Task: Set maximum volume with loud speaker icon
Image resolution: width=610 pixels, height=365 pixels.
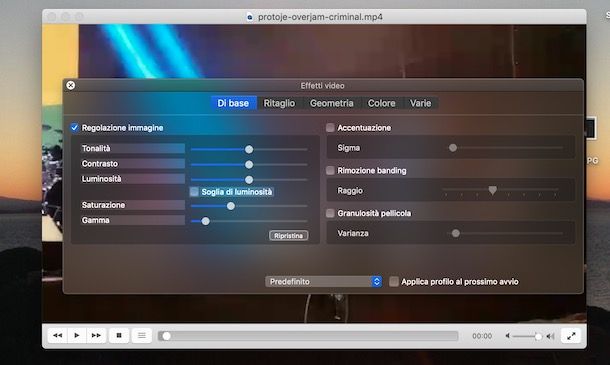Action: (550, 336)
